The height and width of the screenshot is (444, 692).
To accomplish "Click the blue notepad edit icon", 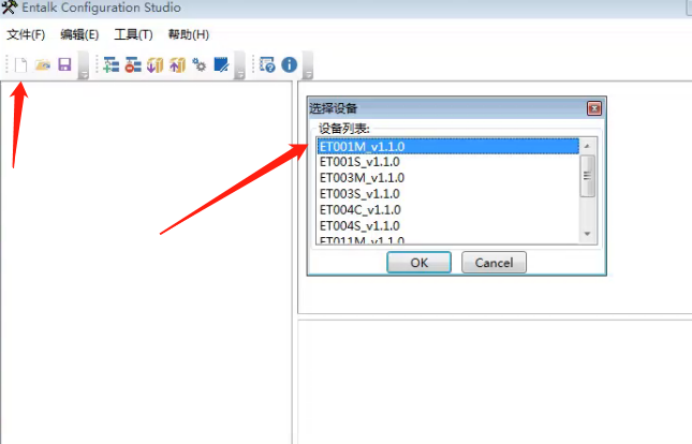I will [221, 65].
